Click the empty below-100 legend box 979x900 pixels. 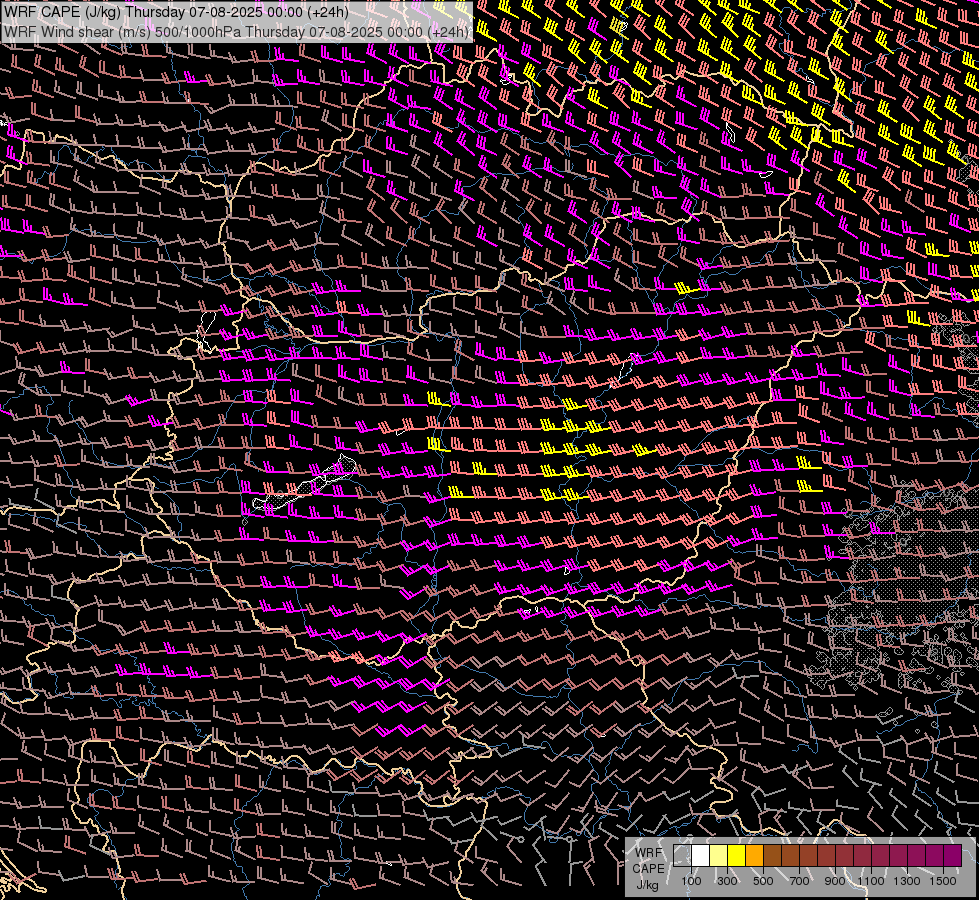682,856
